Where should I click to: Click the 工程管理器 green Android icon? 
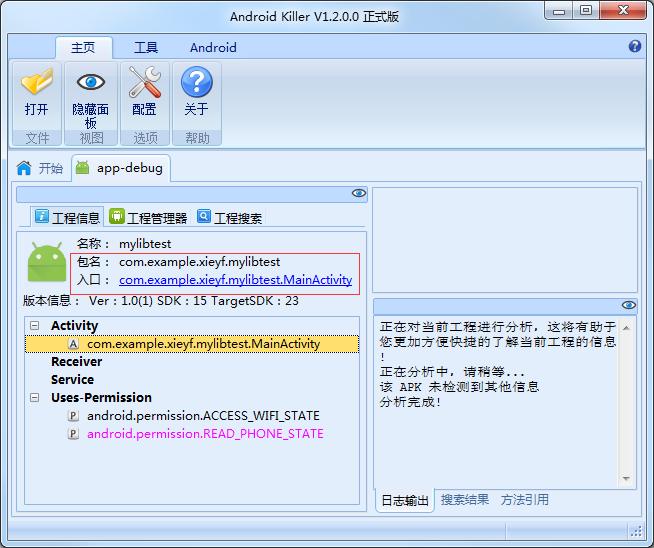(116, 216)
